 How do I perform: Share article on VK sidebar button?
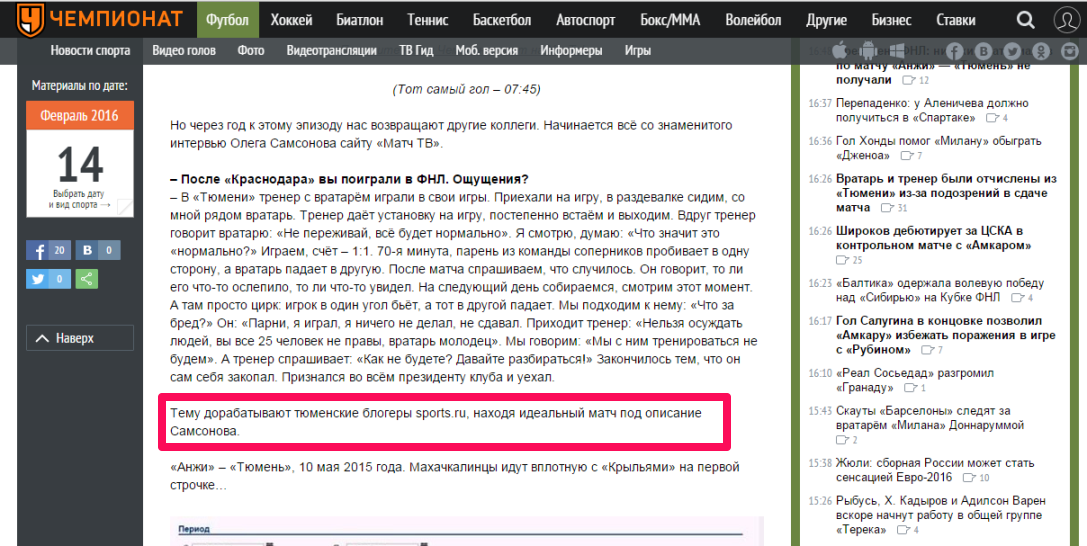tap(99, 250)
